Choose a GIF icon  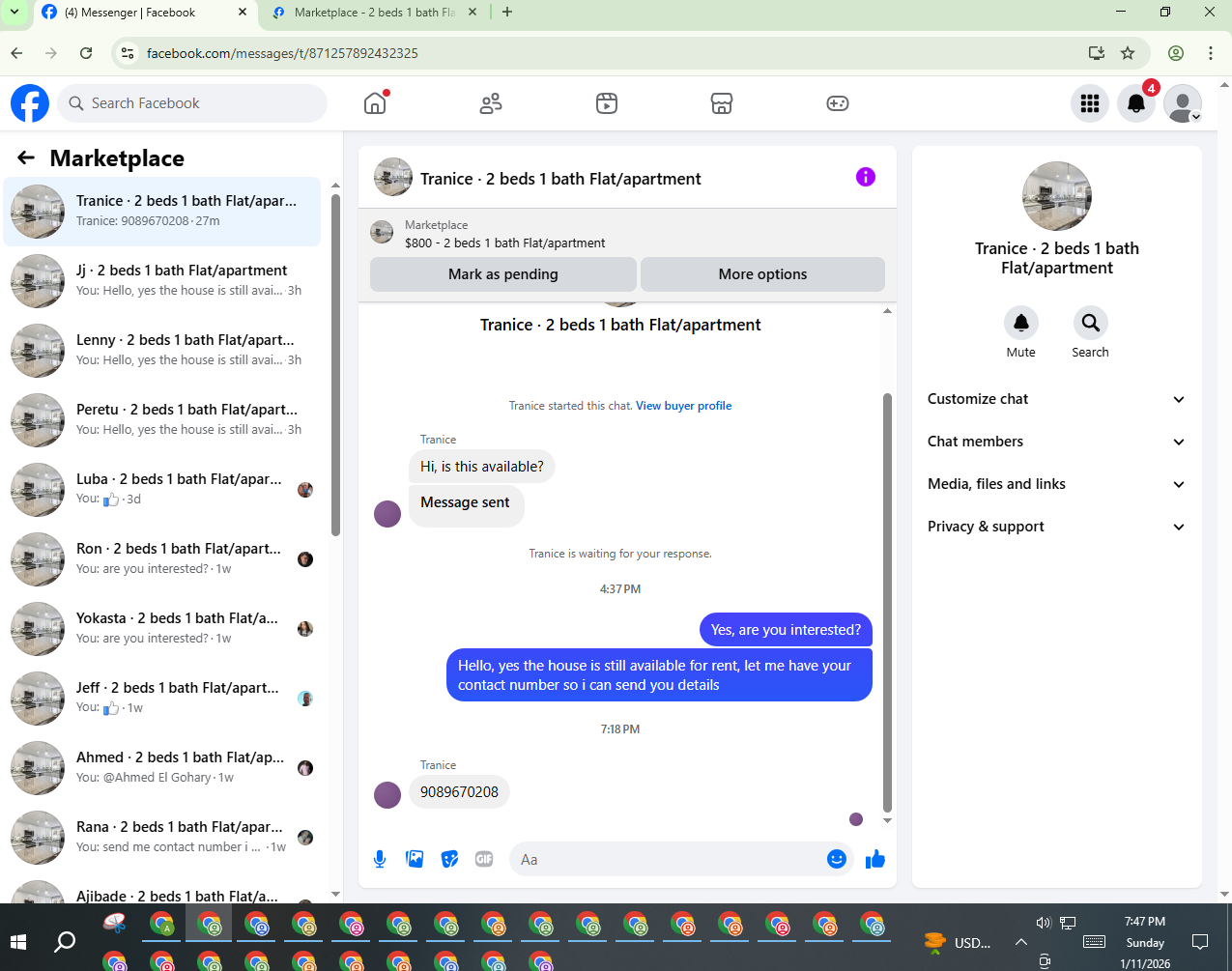484,859
